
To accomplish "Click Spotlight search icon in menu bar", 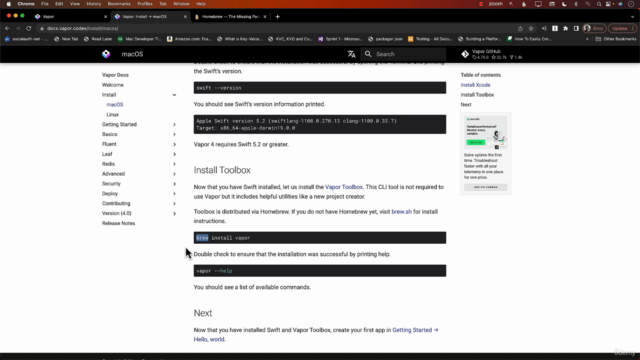I will tap(599, 4).
